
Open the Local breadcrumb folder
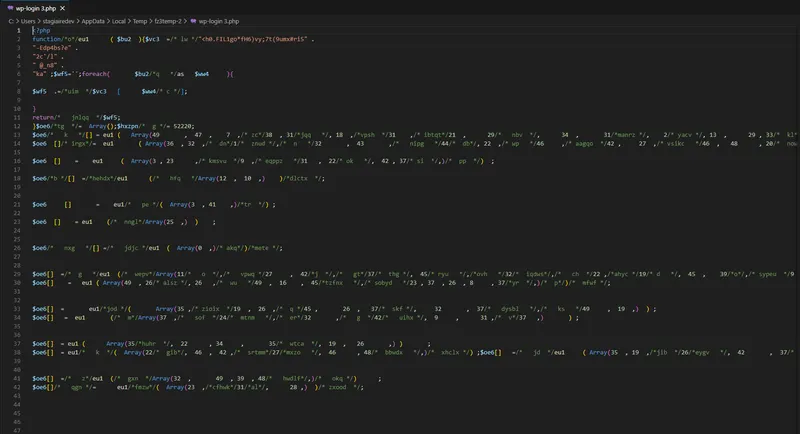118,21
